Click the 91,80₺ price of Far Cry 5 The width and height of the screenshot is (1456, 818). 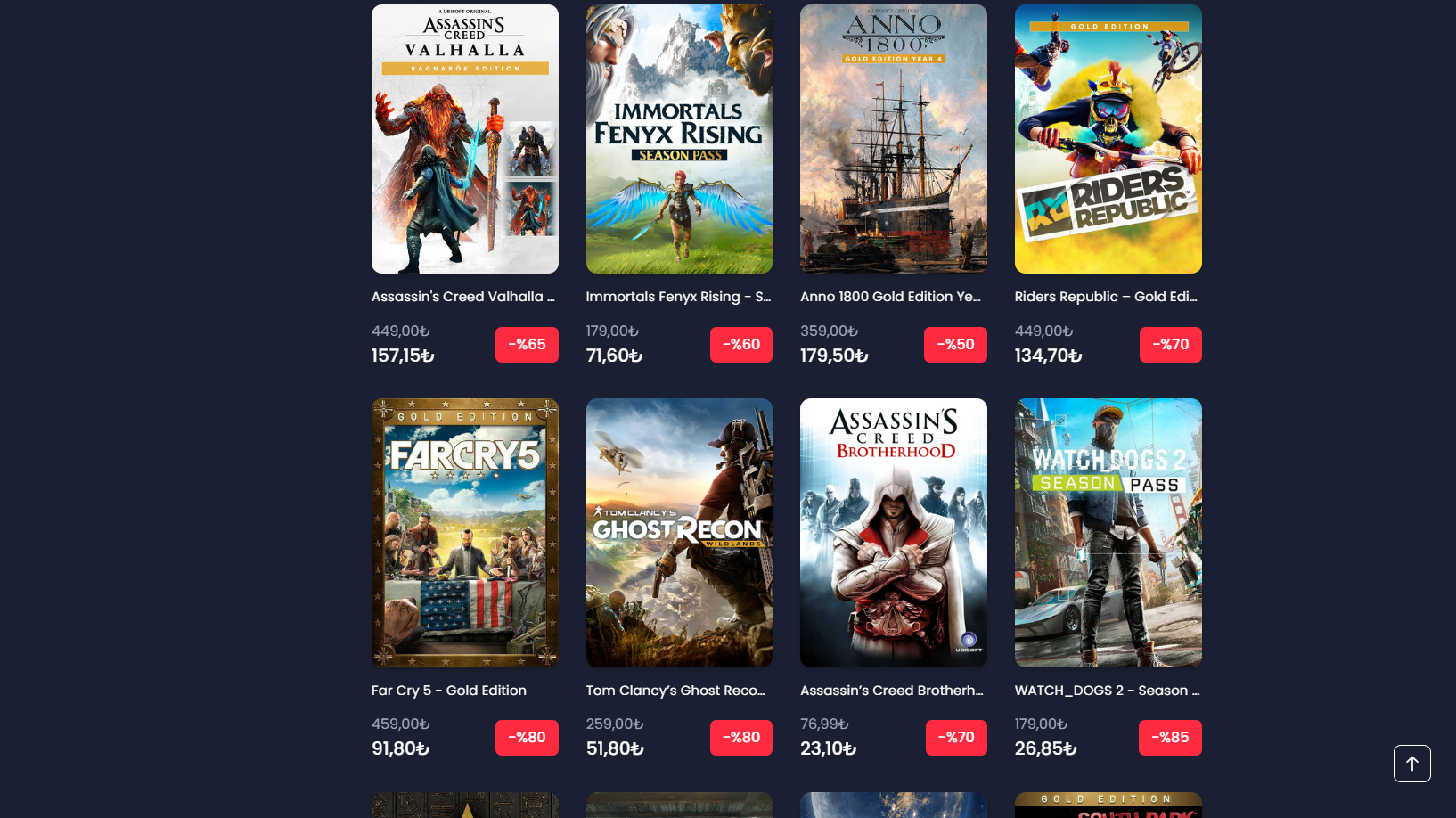(x=401, y=748)
